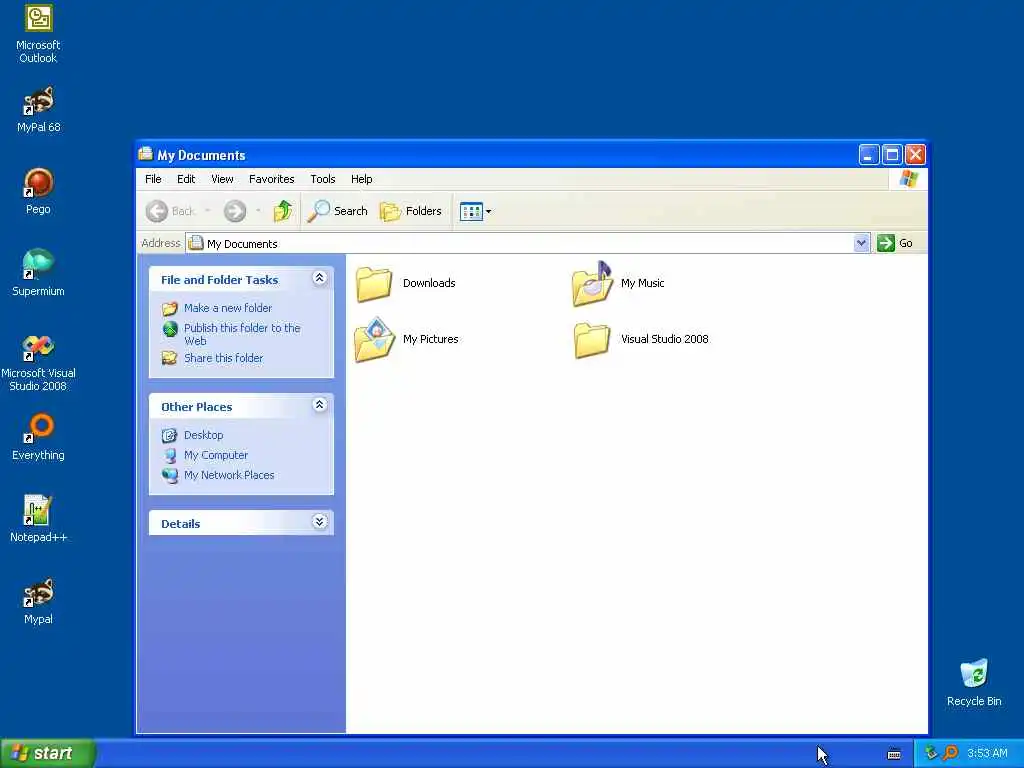Go to My Computer link
This screenshot has width=1024, height=768.
216,455
